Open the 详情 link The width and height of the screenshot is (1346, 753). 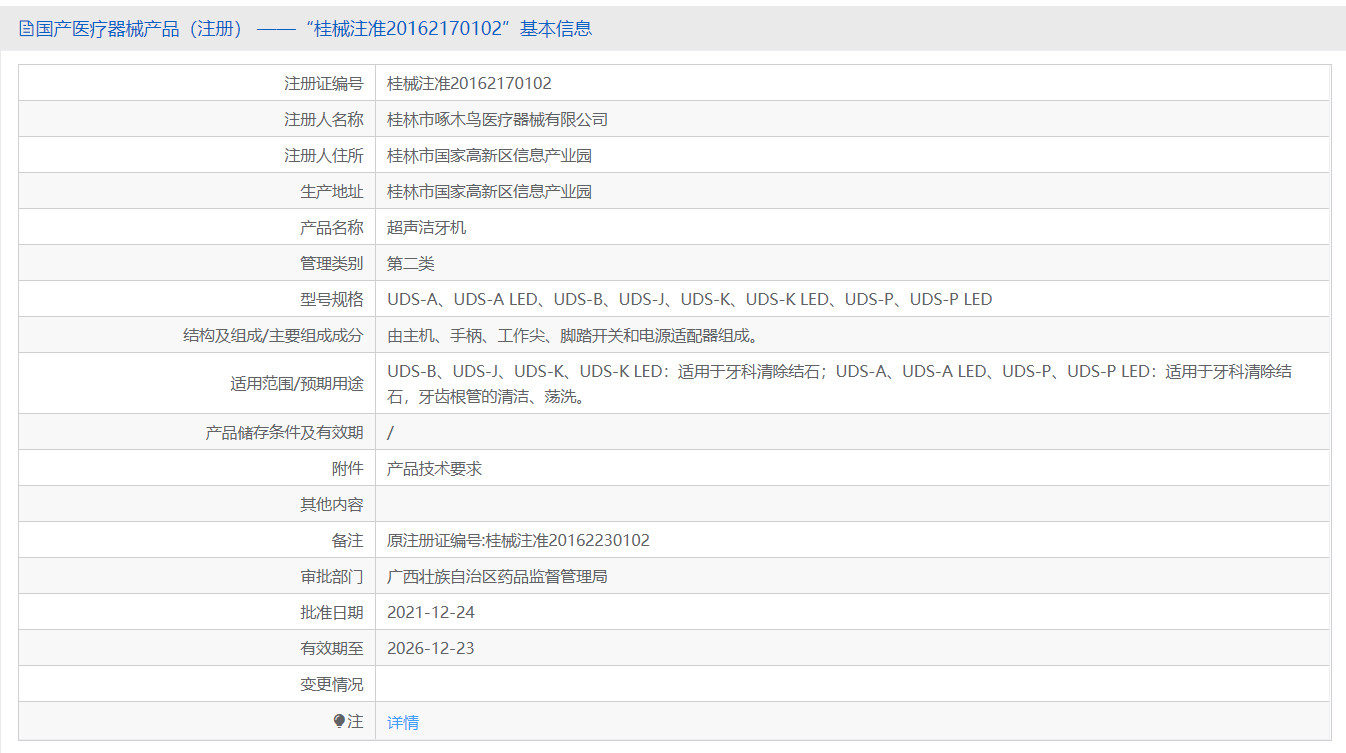(x=403, y=722)
